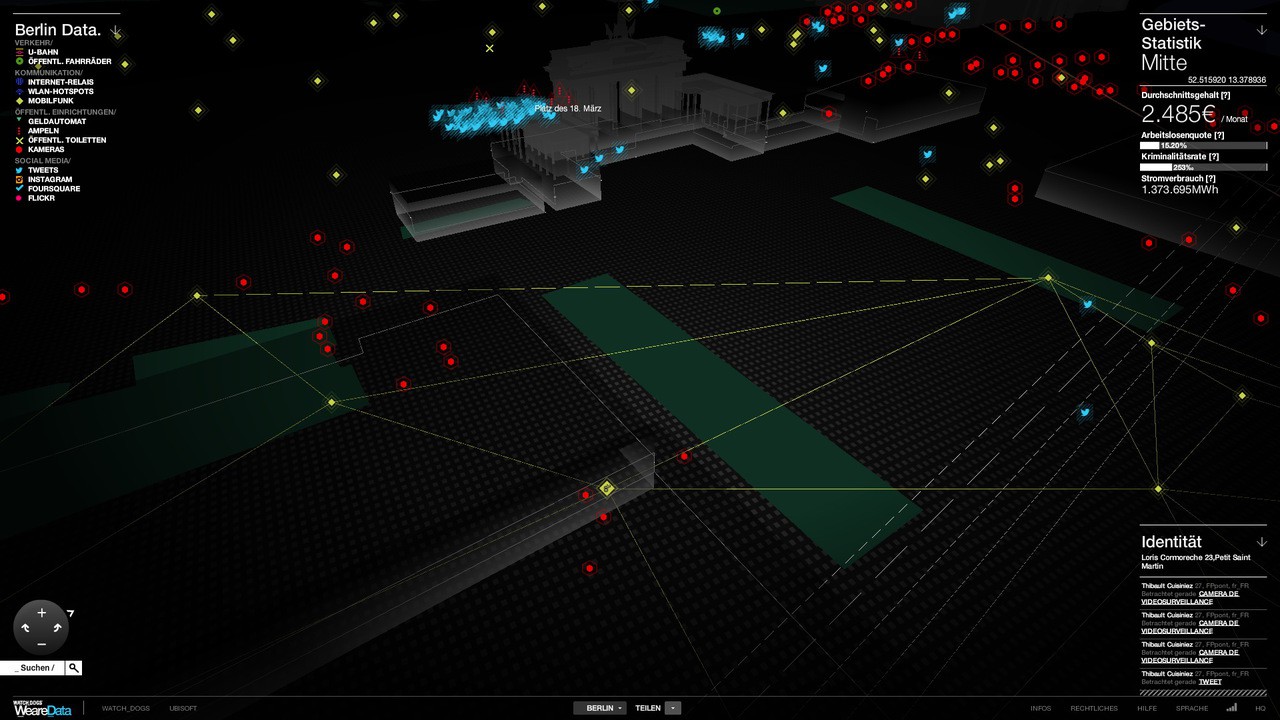Click the Arbeitslosenquote 15.20% bar
This screenshot has width=1280, height=720.
pyautogui.click(x=1204, y=145)
